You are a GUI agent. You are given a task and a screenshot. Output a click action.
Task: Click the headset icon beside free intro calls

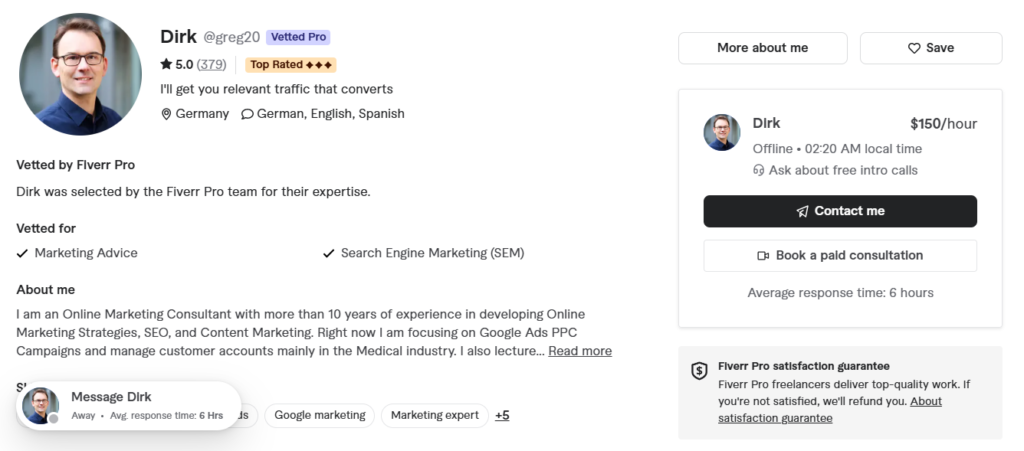coord(758,170)
